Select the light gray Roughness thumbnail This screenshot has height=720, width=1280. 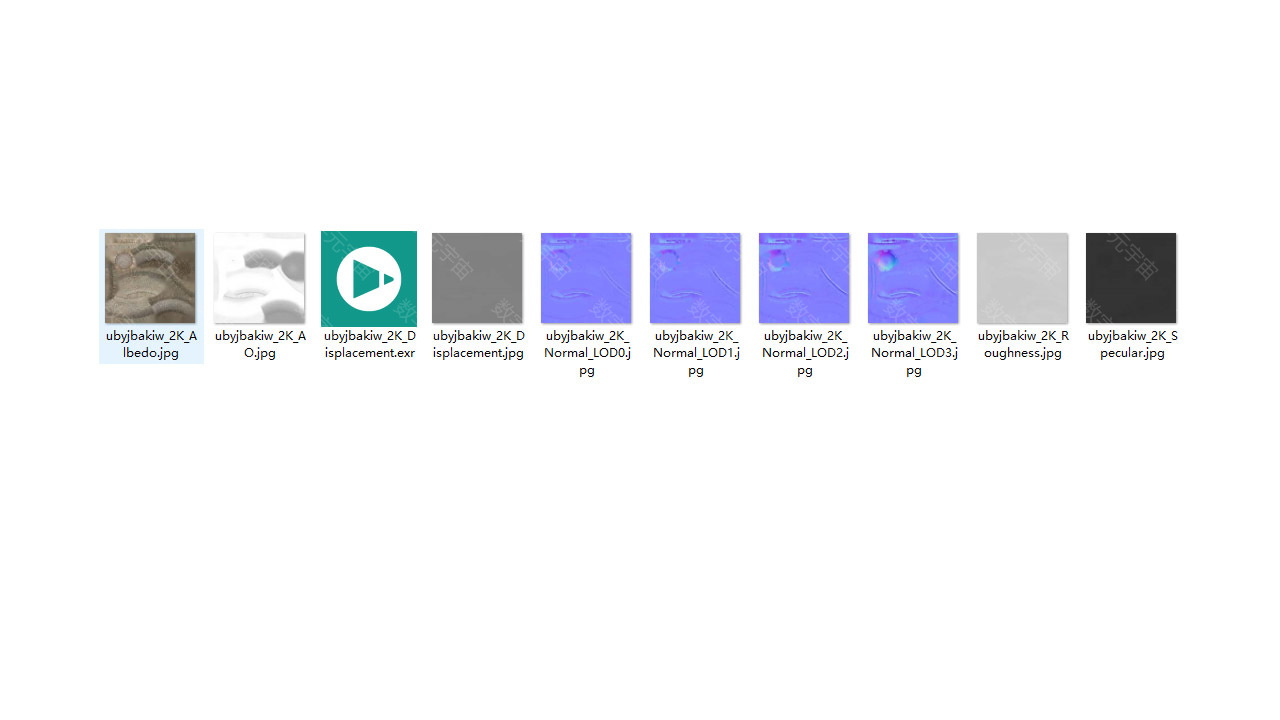click(x=1022, y=278)
